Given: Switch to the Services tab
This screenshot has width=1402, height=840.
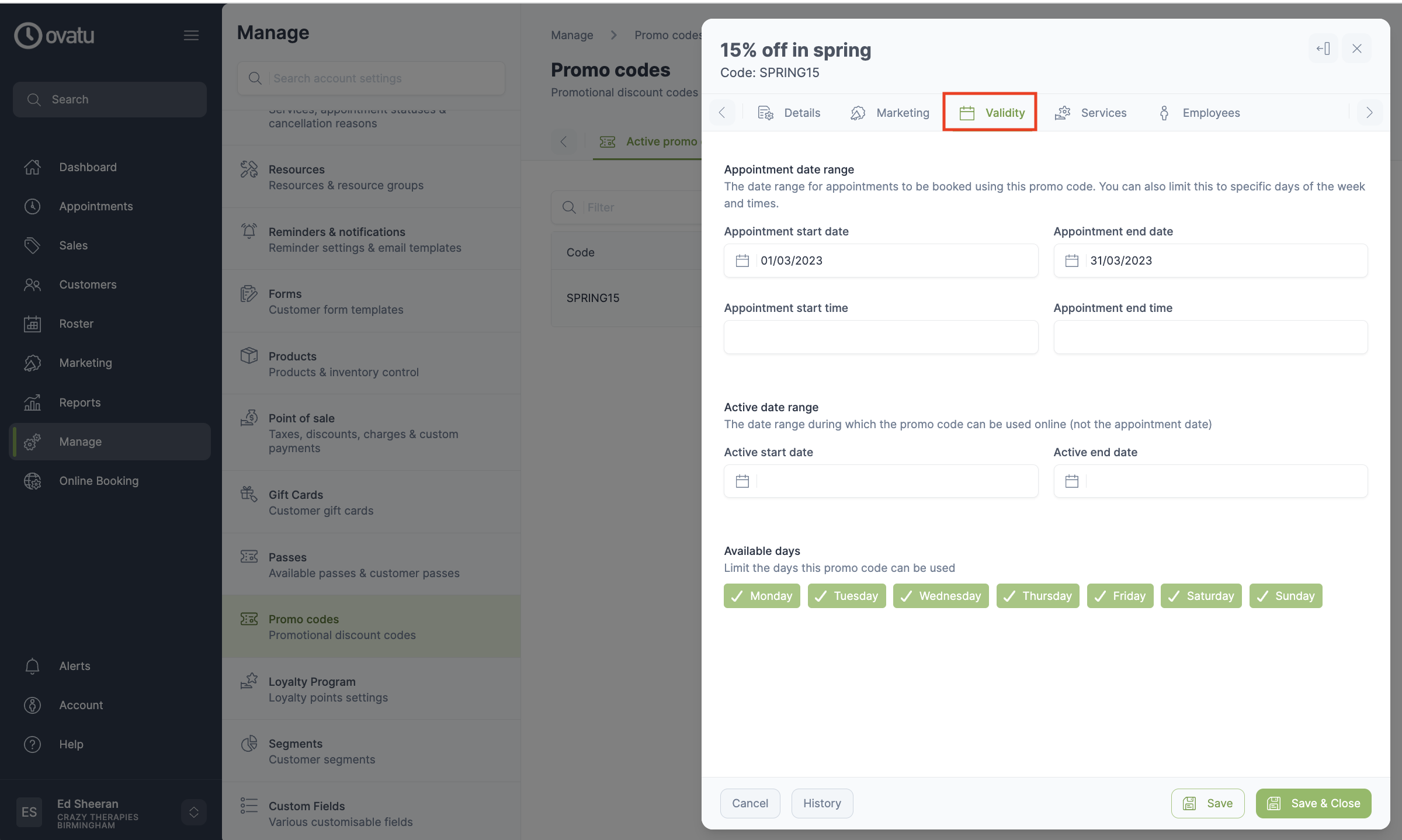Looking at the screenshot, I should click(1091, 113).
